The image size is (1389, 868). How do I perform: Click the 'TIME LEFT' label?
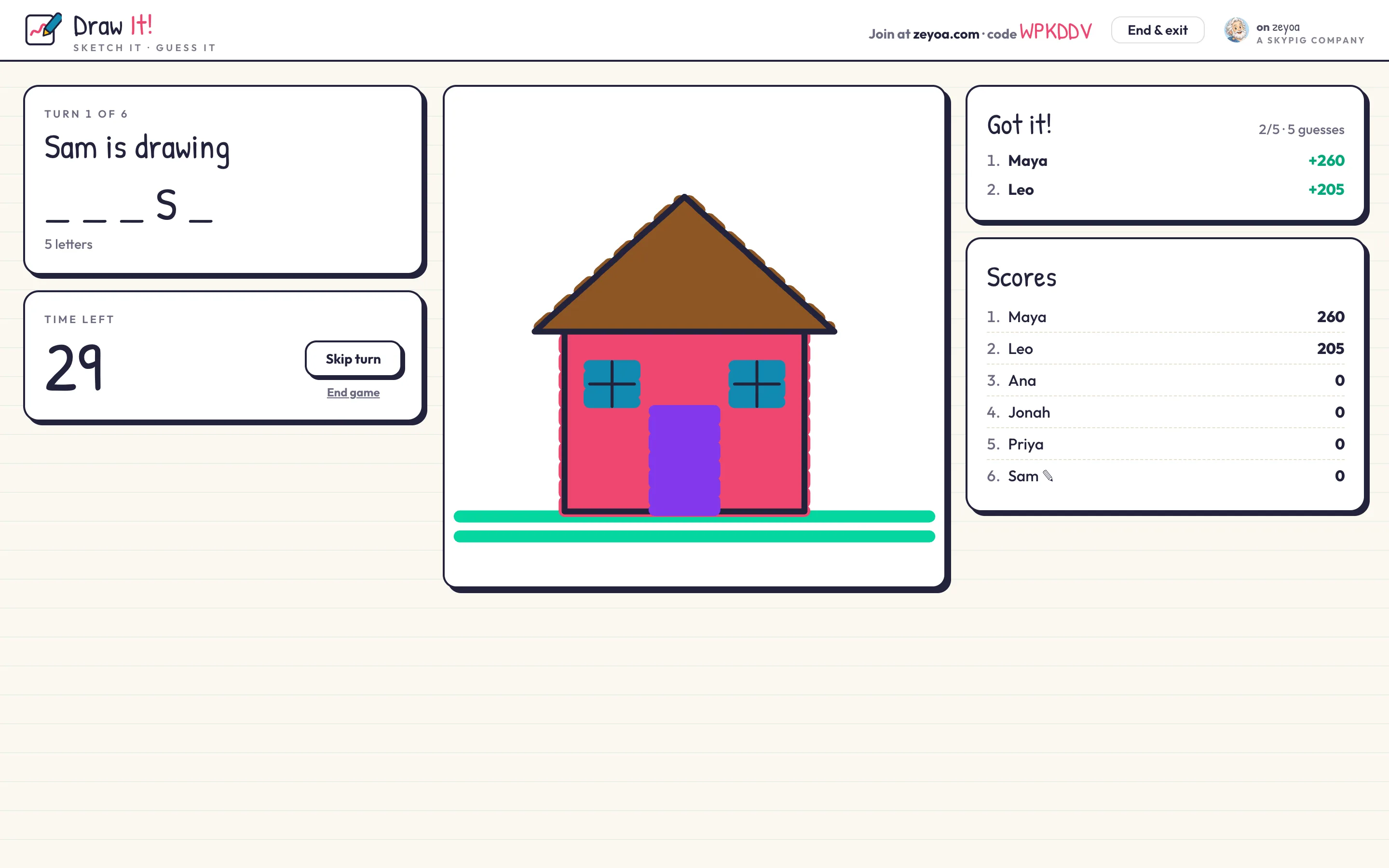[79, 320]
